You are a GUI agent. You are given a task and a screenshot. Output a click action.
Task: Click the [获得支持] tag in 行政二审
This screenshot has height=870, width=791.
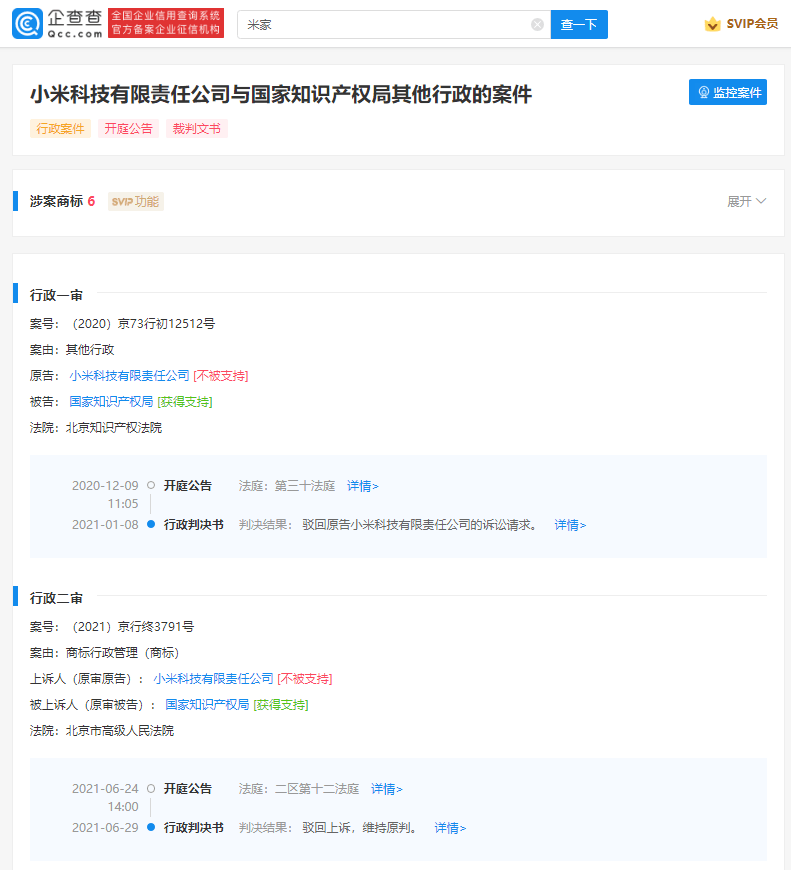(281, 705)
